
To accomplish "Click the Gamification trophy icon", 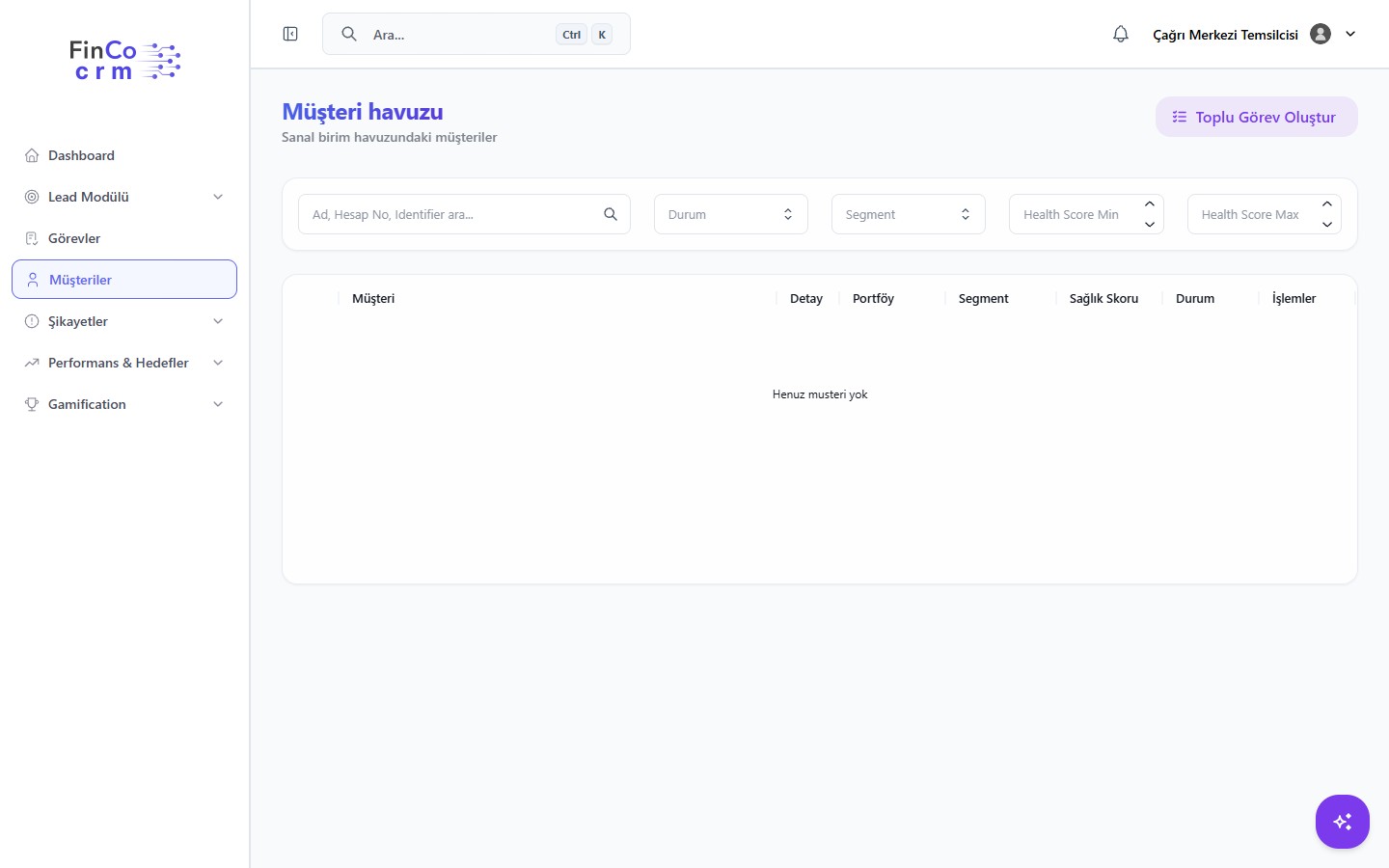I will point(32,404).
